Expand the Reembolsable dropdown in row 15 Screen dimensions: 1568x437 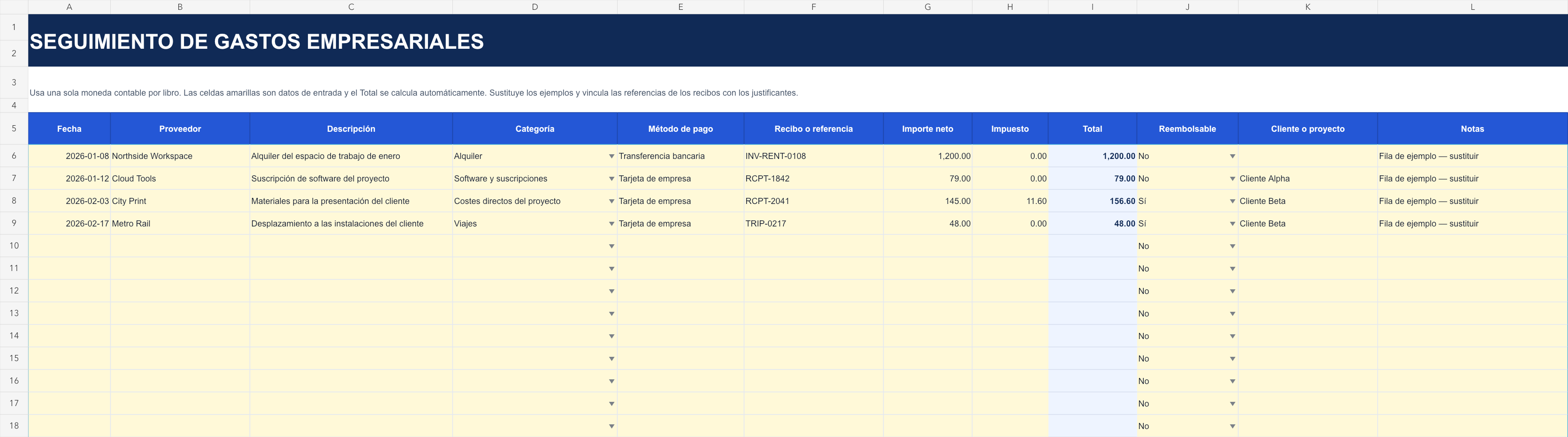tap(1232, 359)
